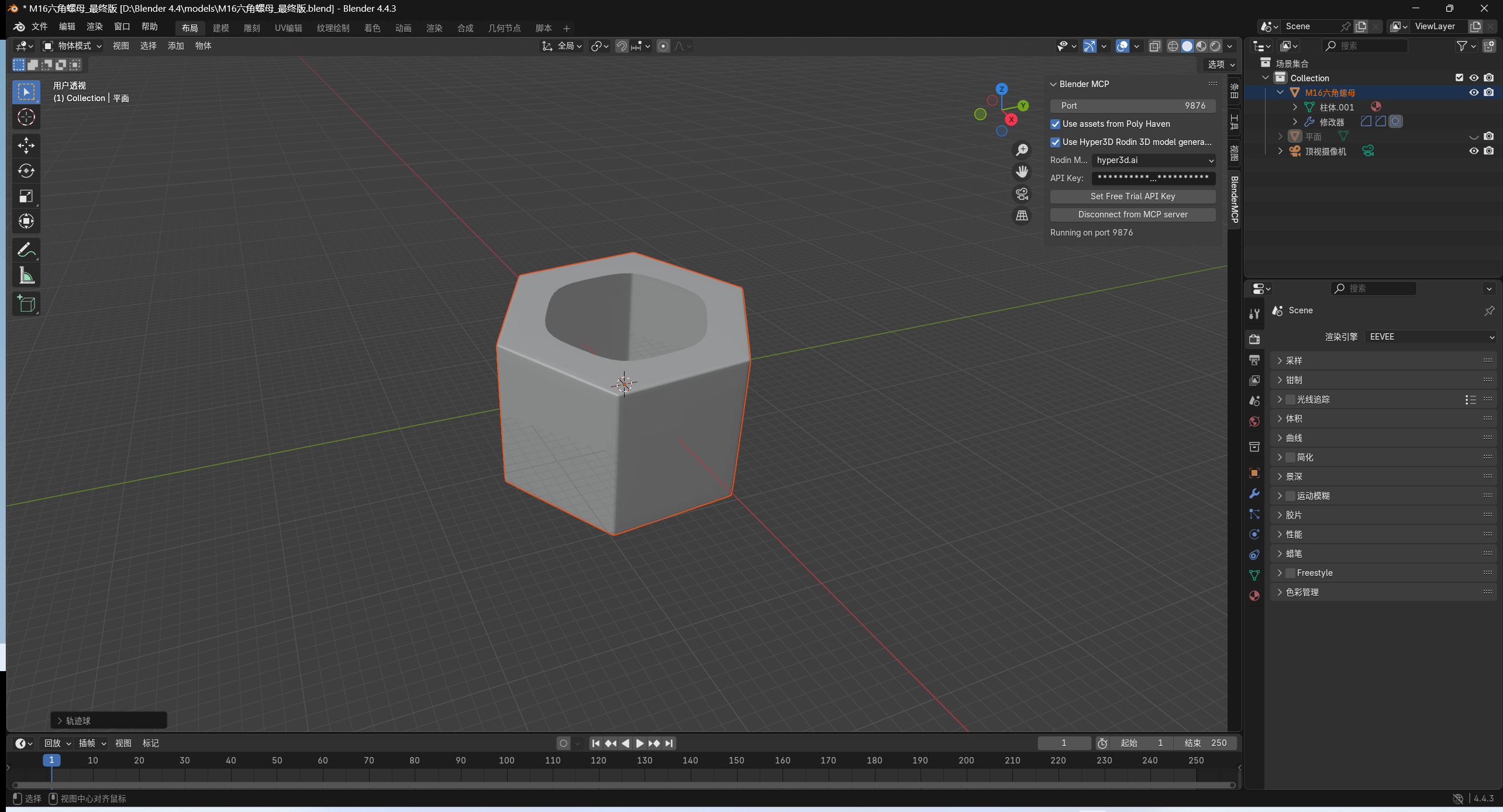Click the timeline scrollbar at bottom
The image size is (1503, 812).
[x=623, y=785]
